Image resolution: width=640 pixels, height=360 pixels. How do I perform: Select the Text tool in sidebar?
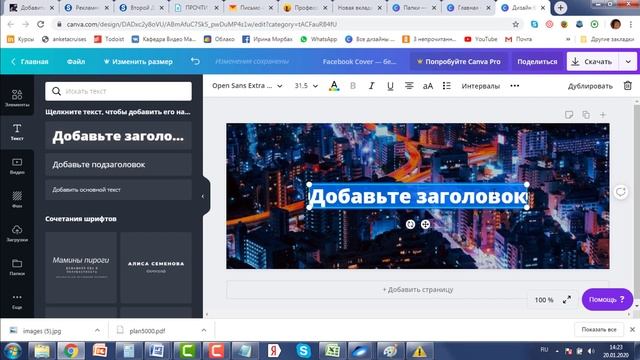(x=17, y=132)
